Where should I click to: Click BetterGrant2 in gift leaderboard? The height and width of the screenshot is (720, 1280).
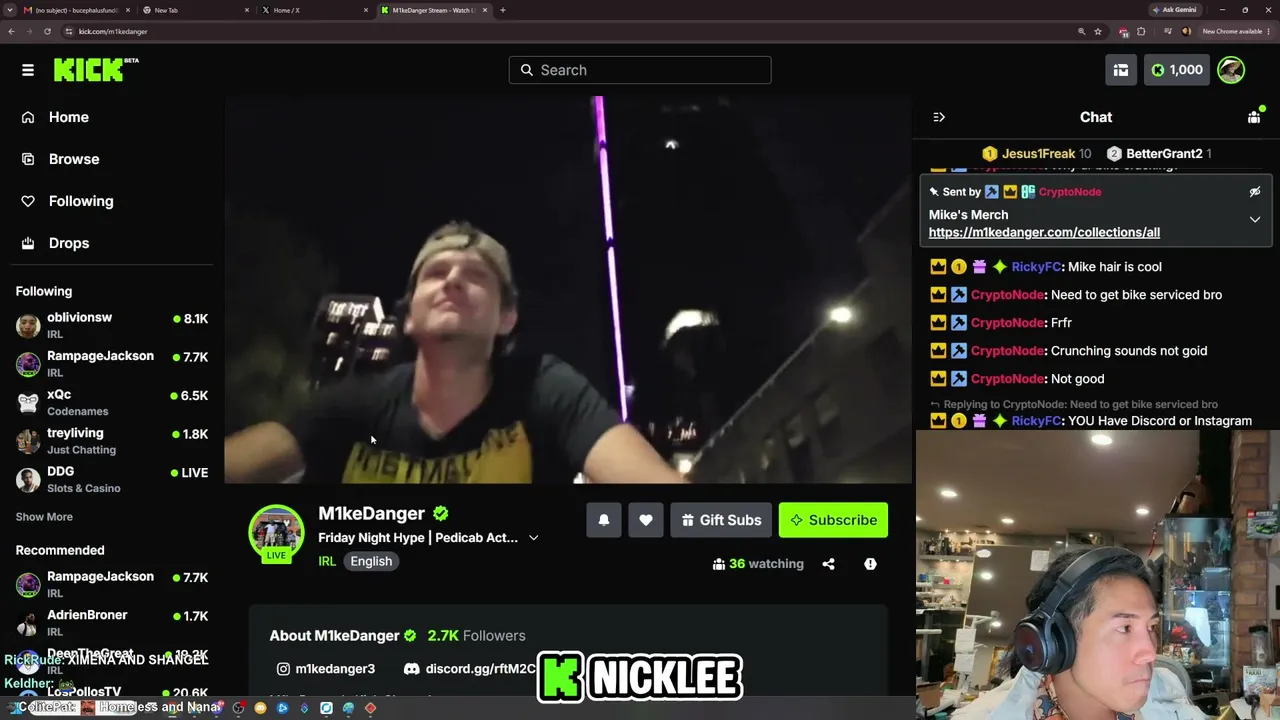1159,154
